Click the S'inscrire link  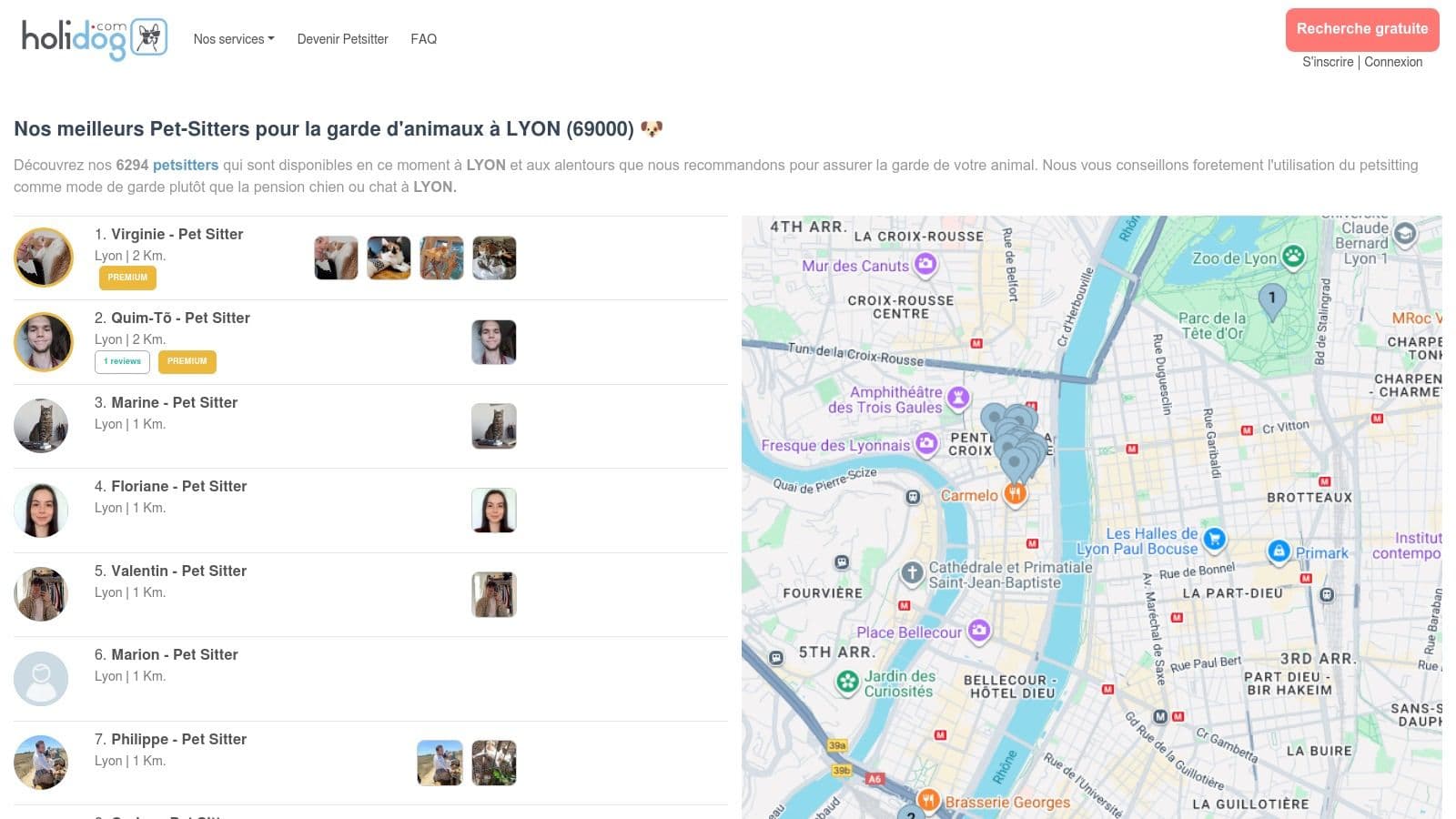click(x=1327, y=62)
